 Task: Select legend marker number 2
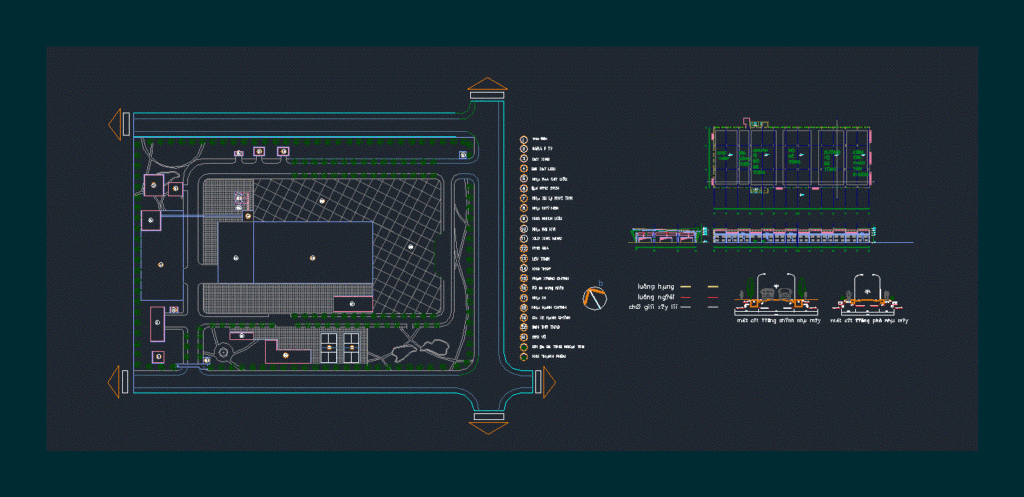coord(524,149)
